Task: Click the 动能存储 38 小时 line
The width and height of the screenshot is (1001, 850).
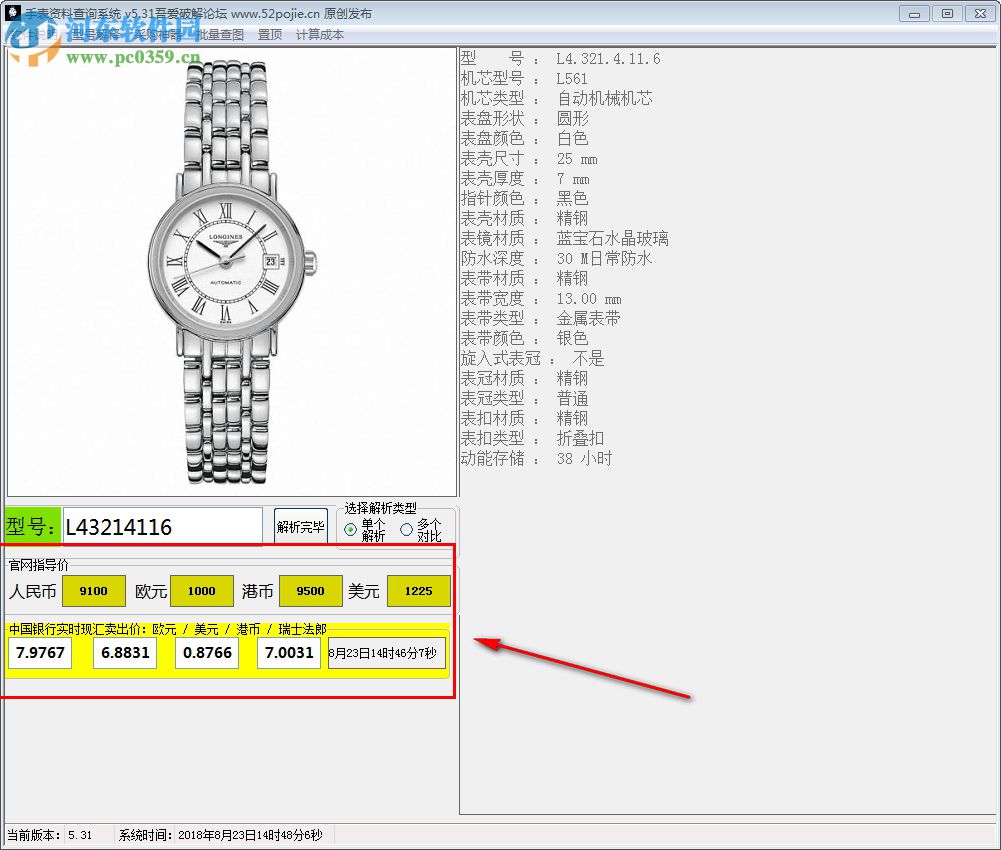Action: tap(536, 458)
